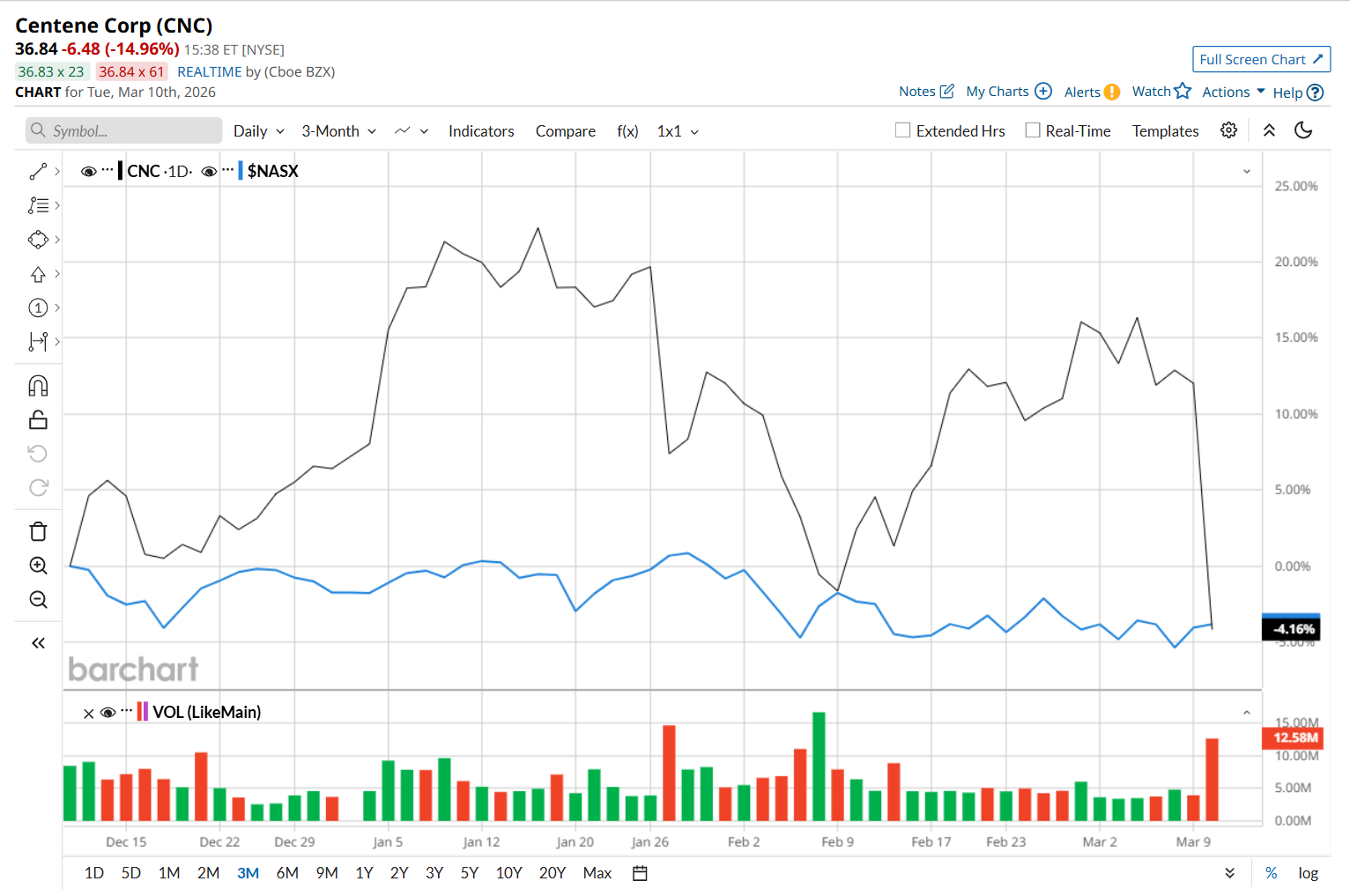
Task: Hide the $NASX comparison line
Action: (209, 171)
